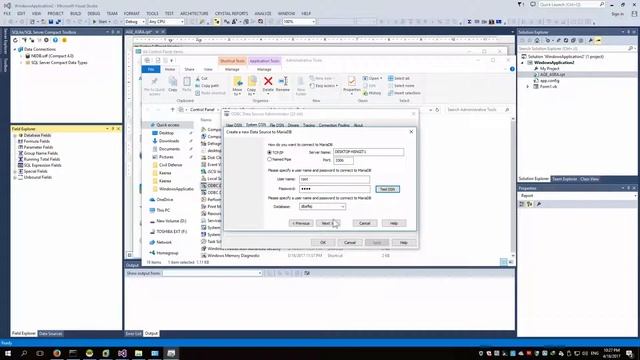Screen dimensions: 640x360
Task: Click the Password field in MariaDB dialog
Action: click(x=334, y=189)
